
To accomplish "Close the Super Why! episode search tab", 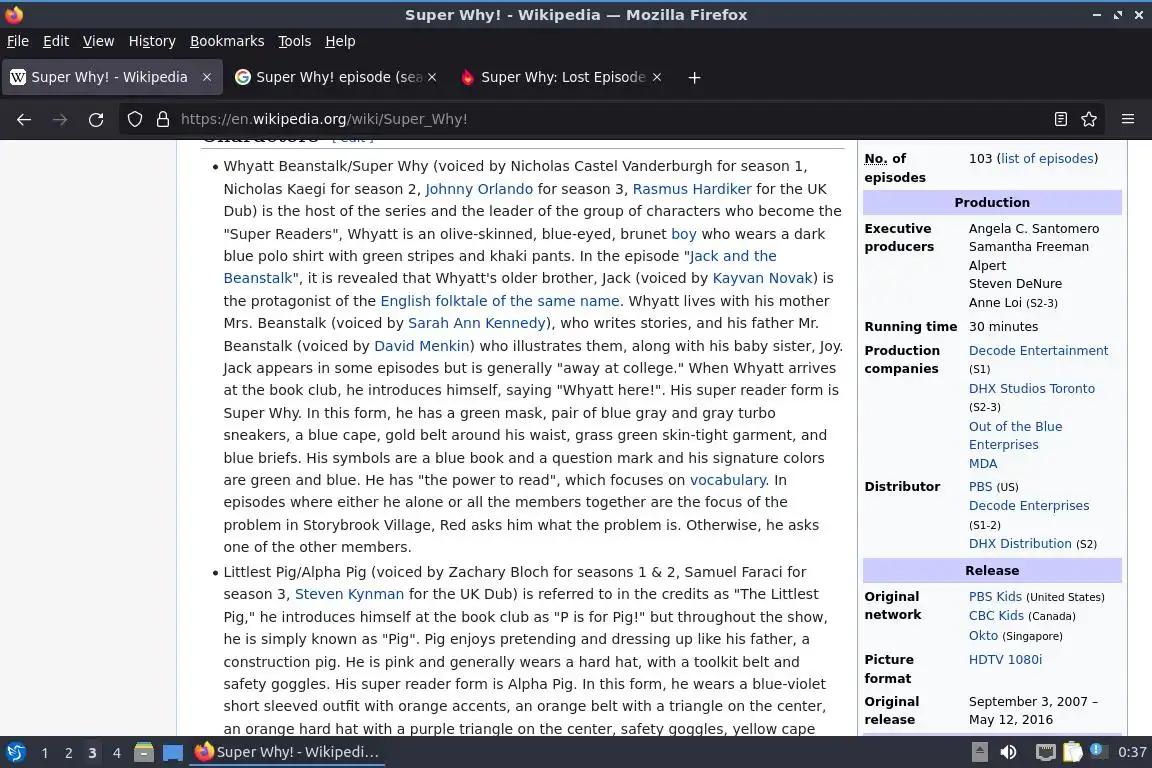I will [432, 76].
